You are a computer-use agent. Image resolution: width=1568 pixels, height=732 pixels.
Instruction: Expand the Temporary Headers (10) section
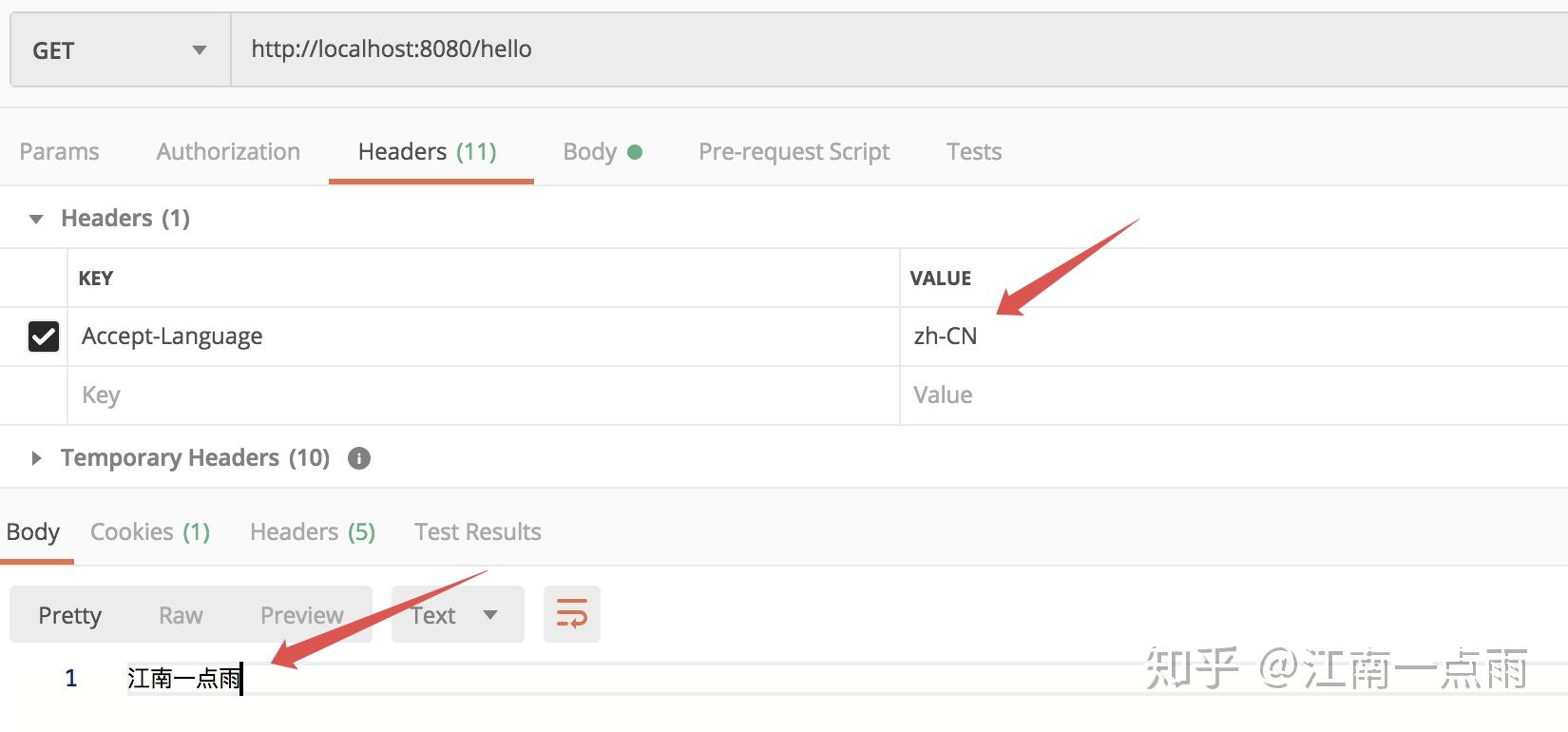click(x=36, y=458)
